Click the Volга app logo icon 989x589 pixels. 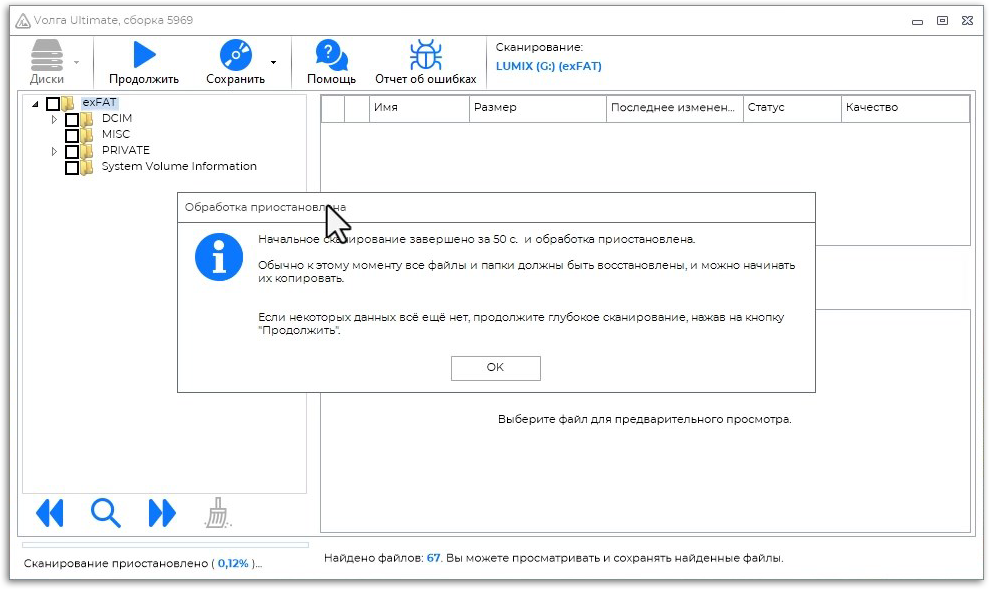point(23,21)
